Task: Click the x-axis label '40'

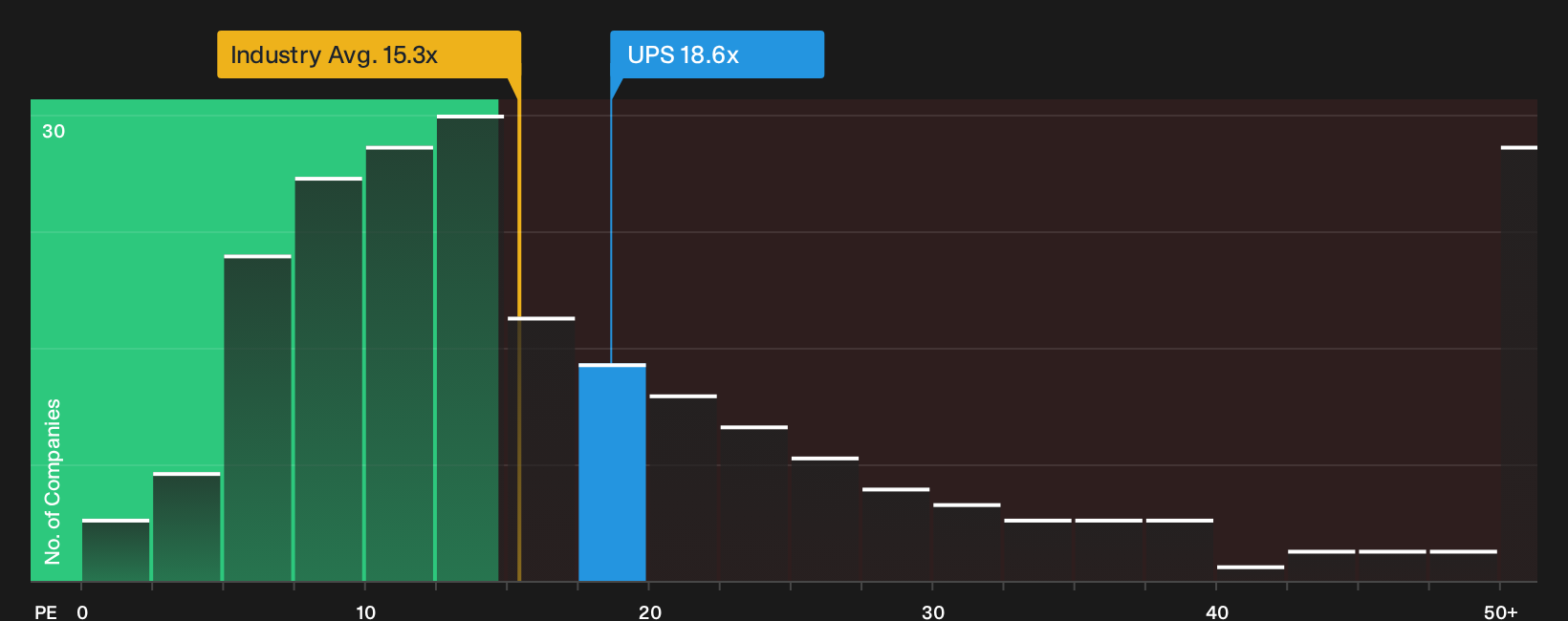Action: [x=1217, y=612]
